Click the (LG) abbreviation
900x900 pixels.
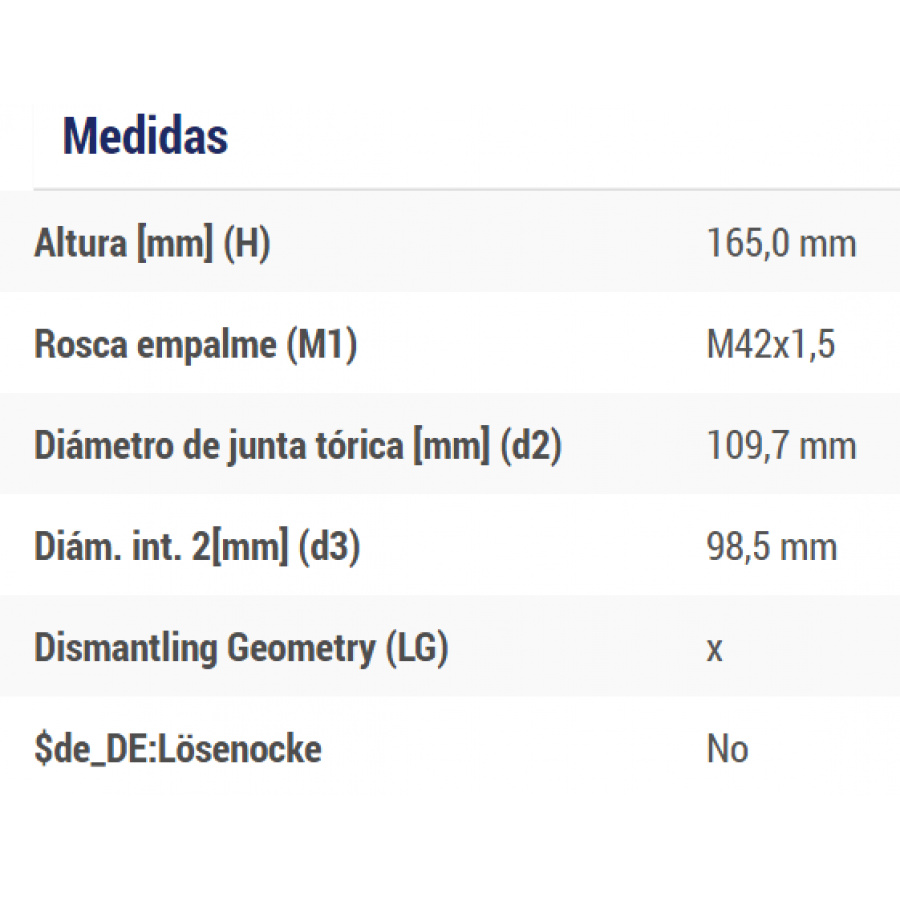(416, 648)
